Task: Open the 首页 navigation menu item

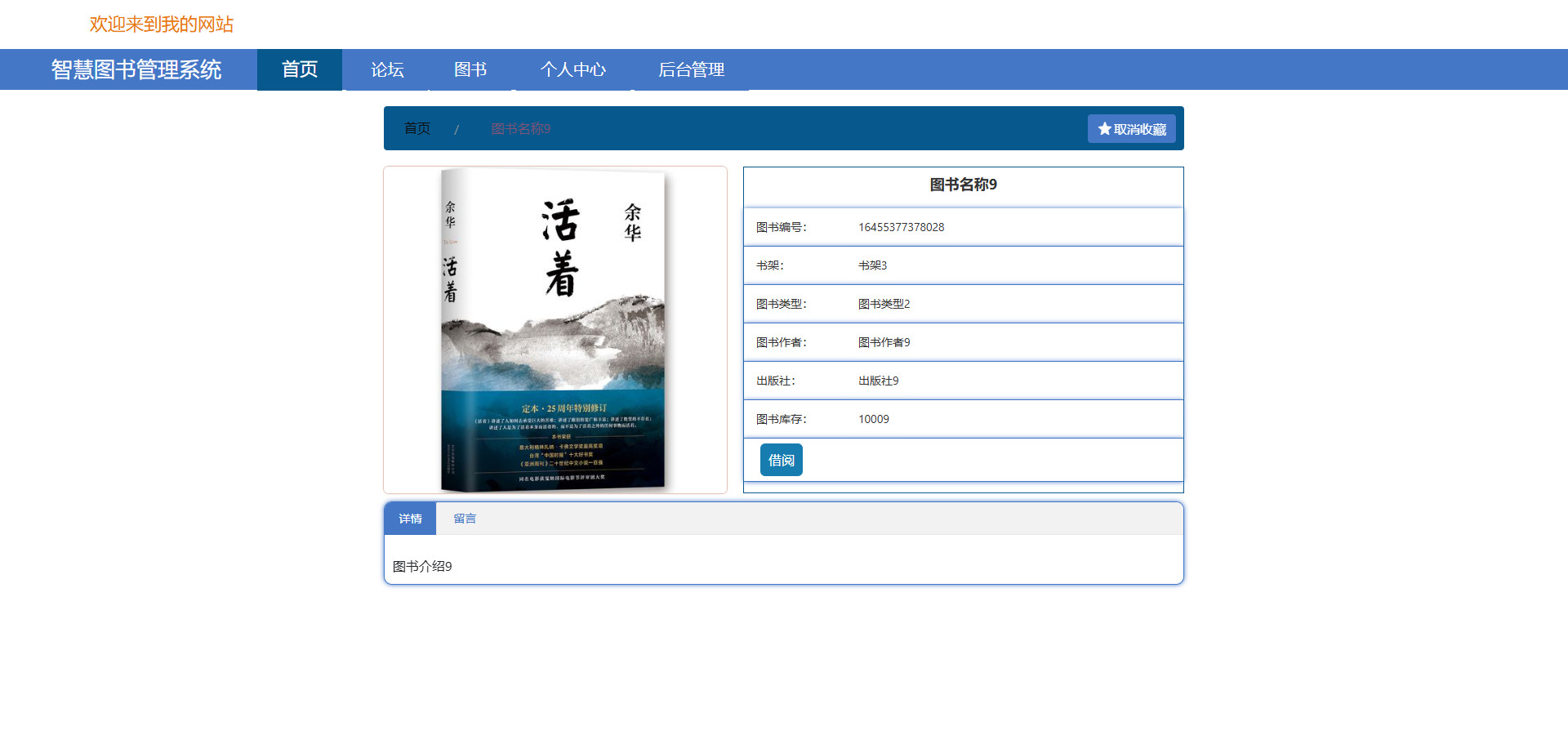Action: pyautogui.click(x=300, y=69)
